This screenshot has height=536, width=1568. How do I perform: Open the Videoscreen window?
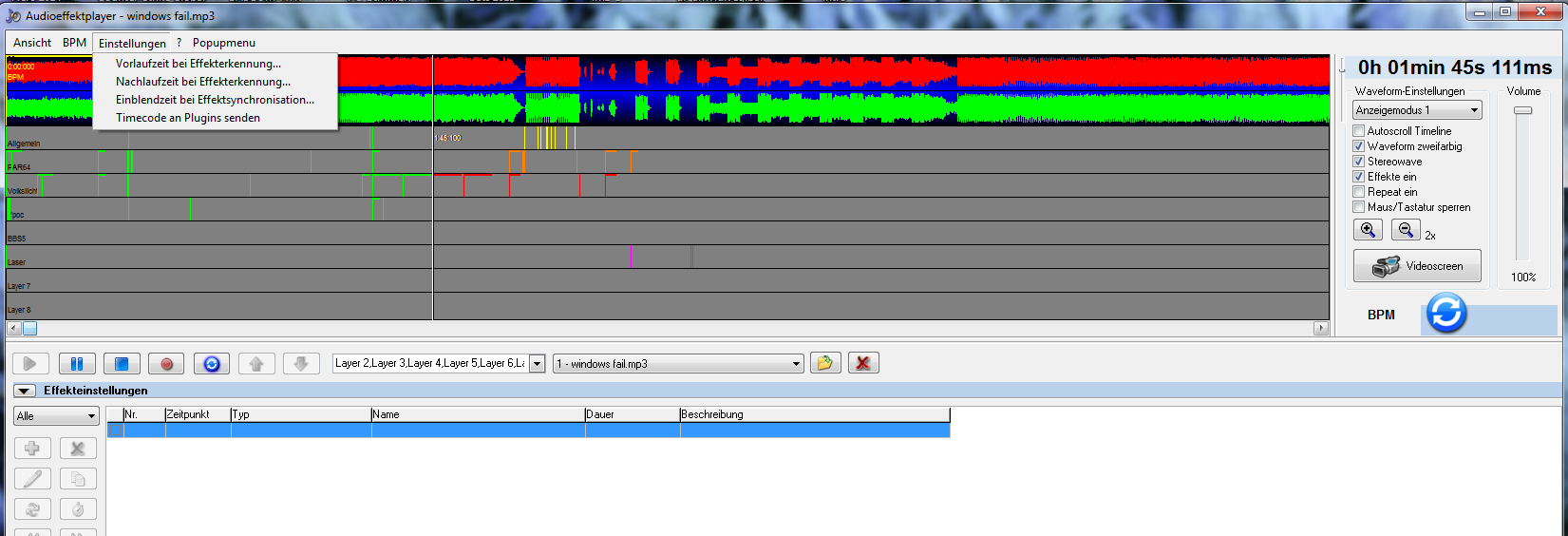tap(1417, 266)
